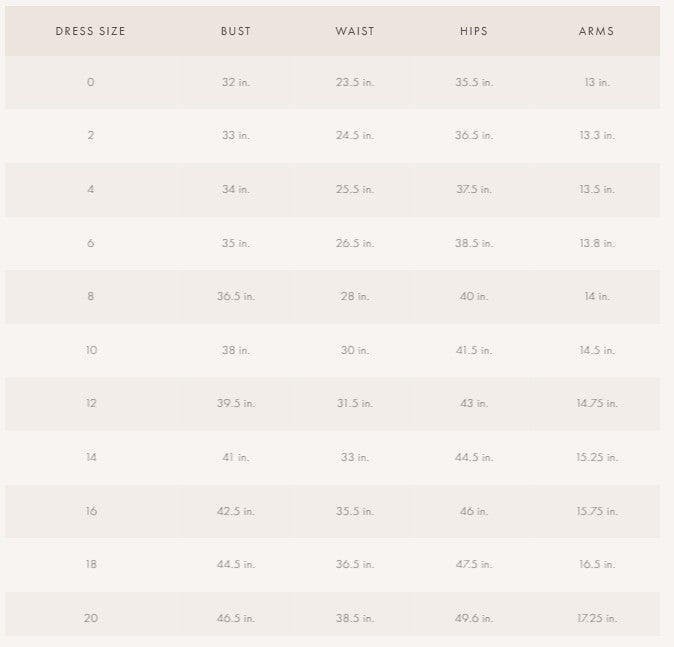Select dress size 20 row label
The height and width of the screenshot is (647, 674).
click(x=91, y=618)
